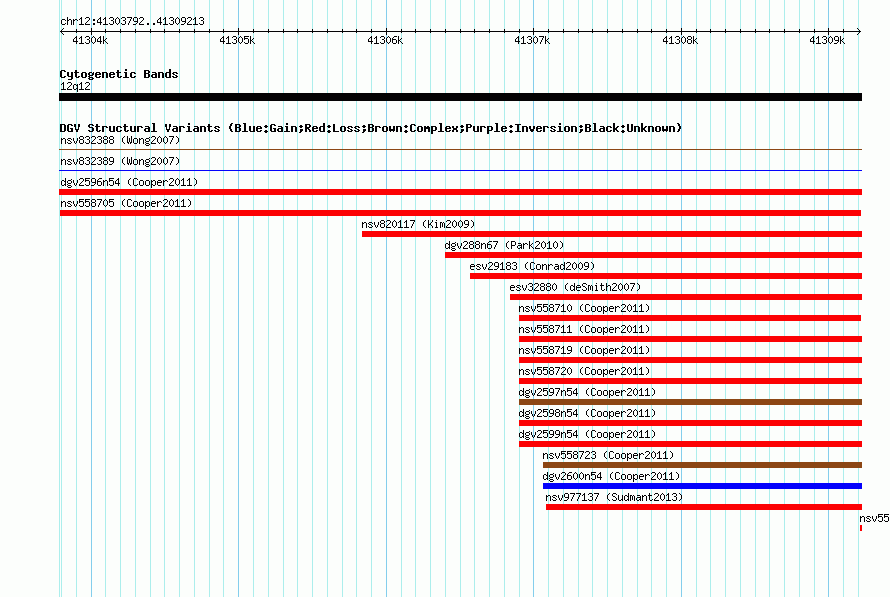The image size is (890, 597).
Task: Click the 41305k ruler tick label
Action: point(237,40)
